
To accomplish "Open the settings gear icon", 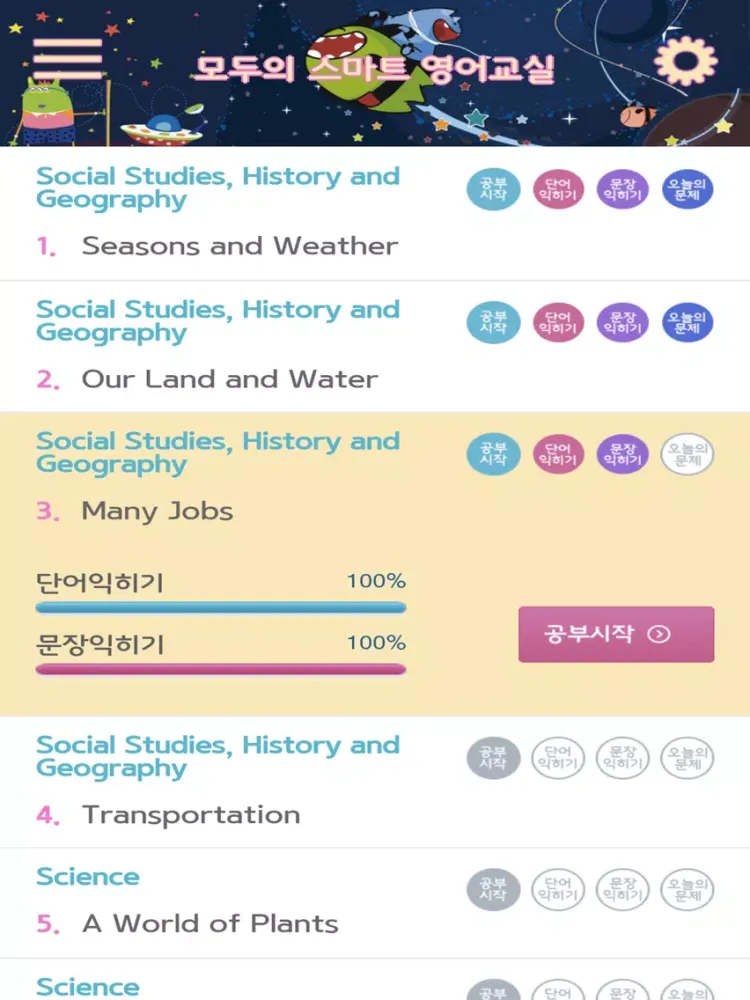I will click(x=685, y=60).
